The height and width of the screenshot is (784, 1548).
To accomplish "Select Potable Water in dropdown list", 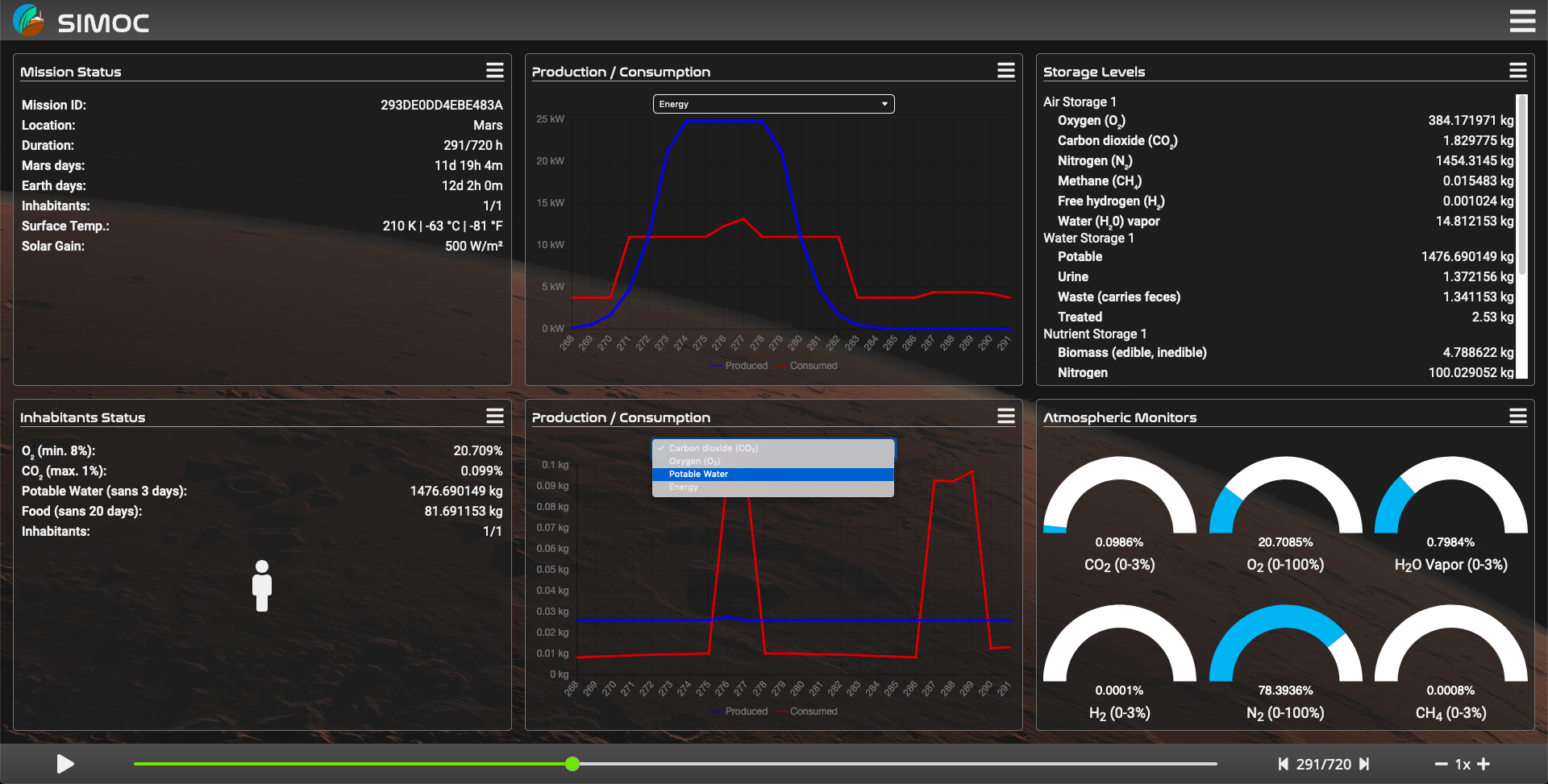I will (x=698, y=474).
